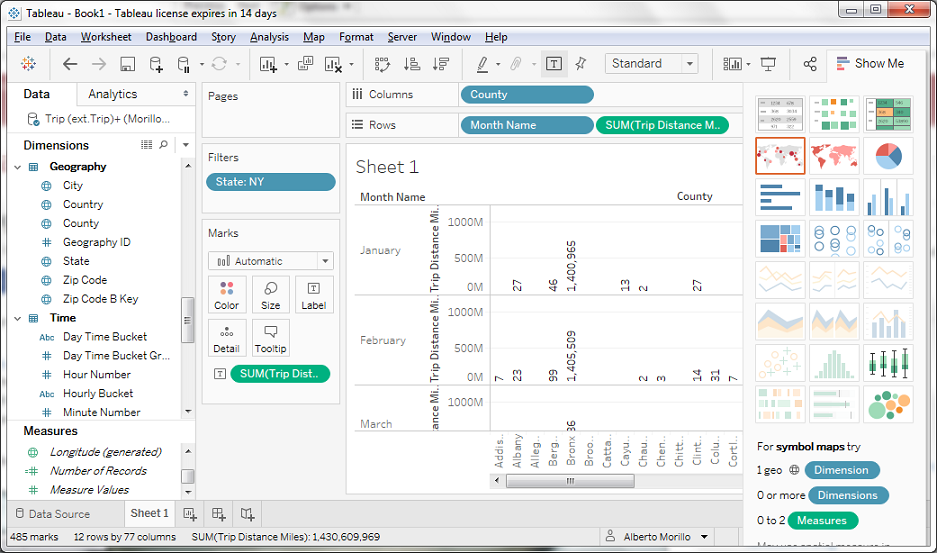This screenshot has height=553, width=937.
Task: Open dropdown next to new worksheet icon
Action: point(286,64)
